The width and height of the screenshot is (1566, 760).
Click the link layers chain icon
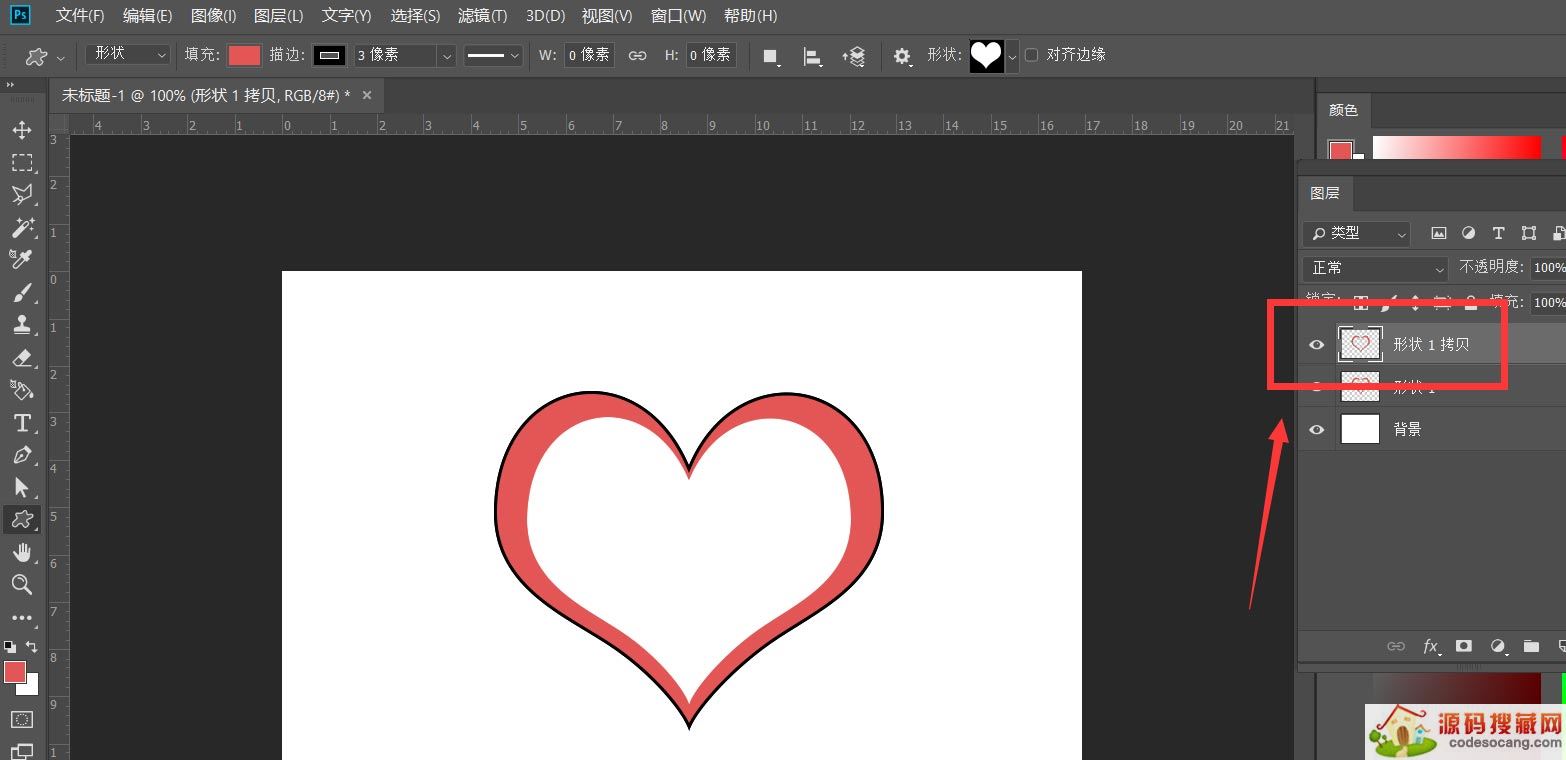[1396, 646]
